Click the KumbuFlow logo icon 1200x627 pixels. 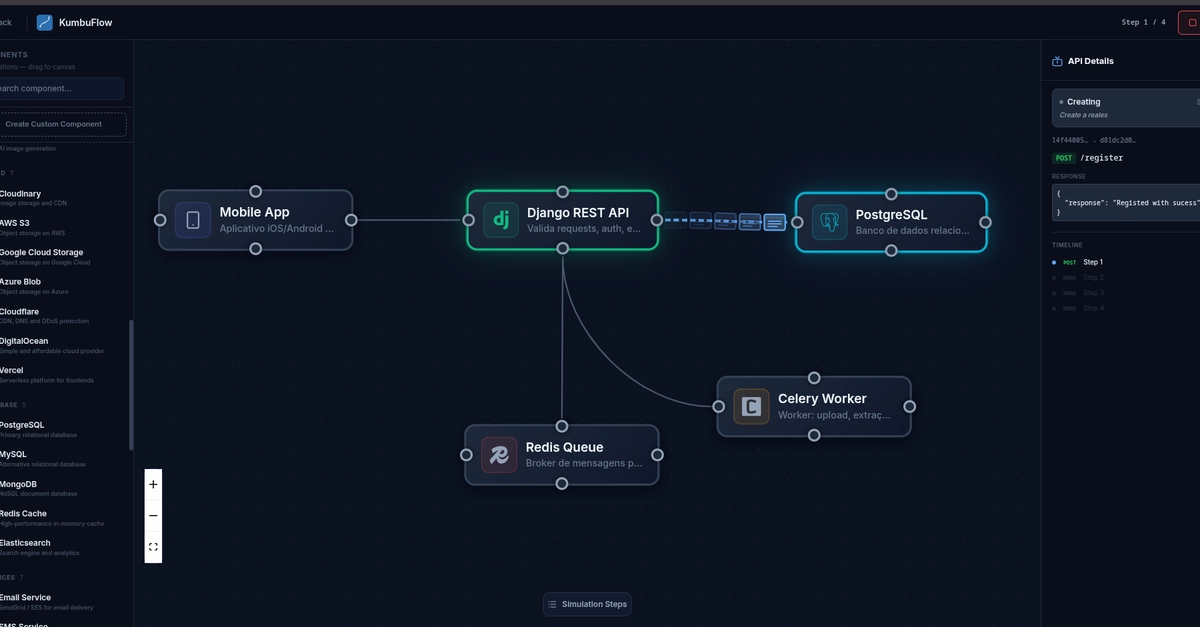click(45, 22)
